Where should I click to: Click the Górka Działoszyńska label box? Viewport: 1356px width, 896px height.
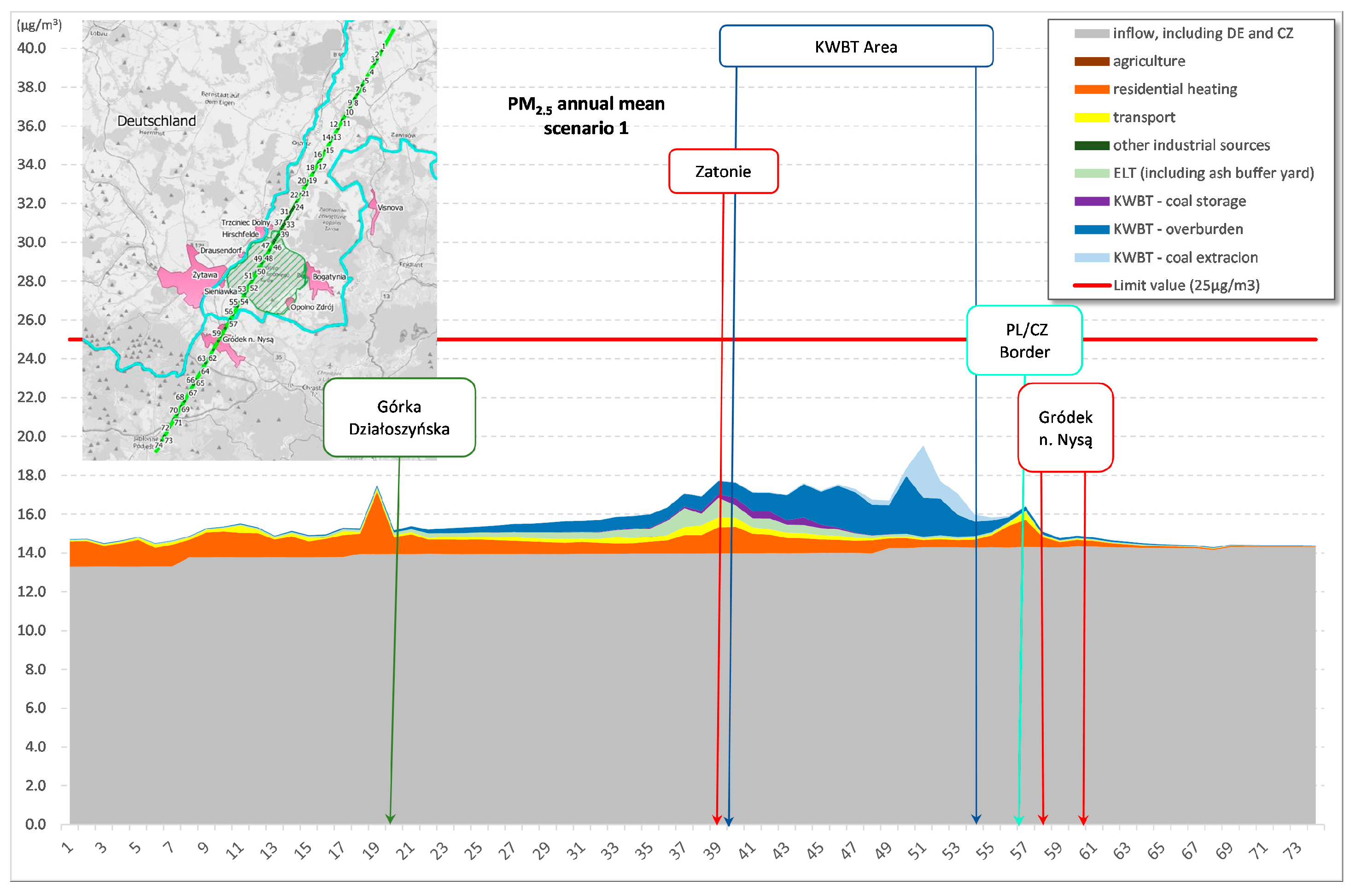pos(399,418)
